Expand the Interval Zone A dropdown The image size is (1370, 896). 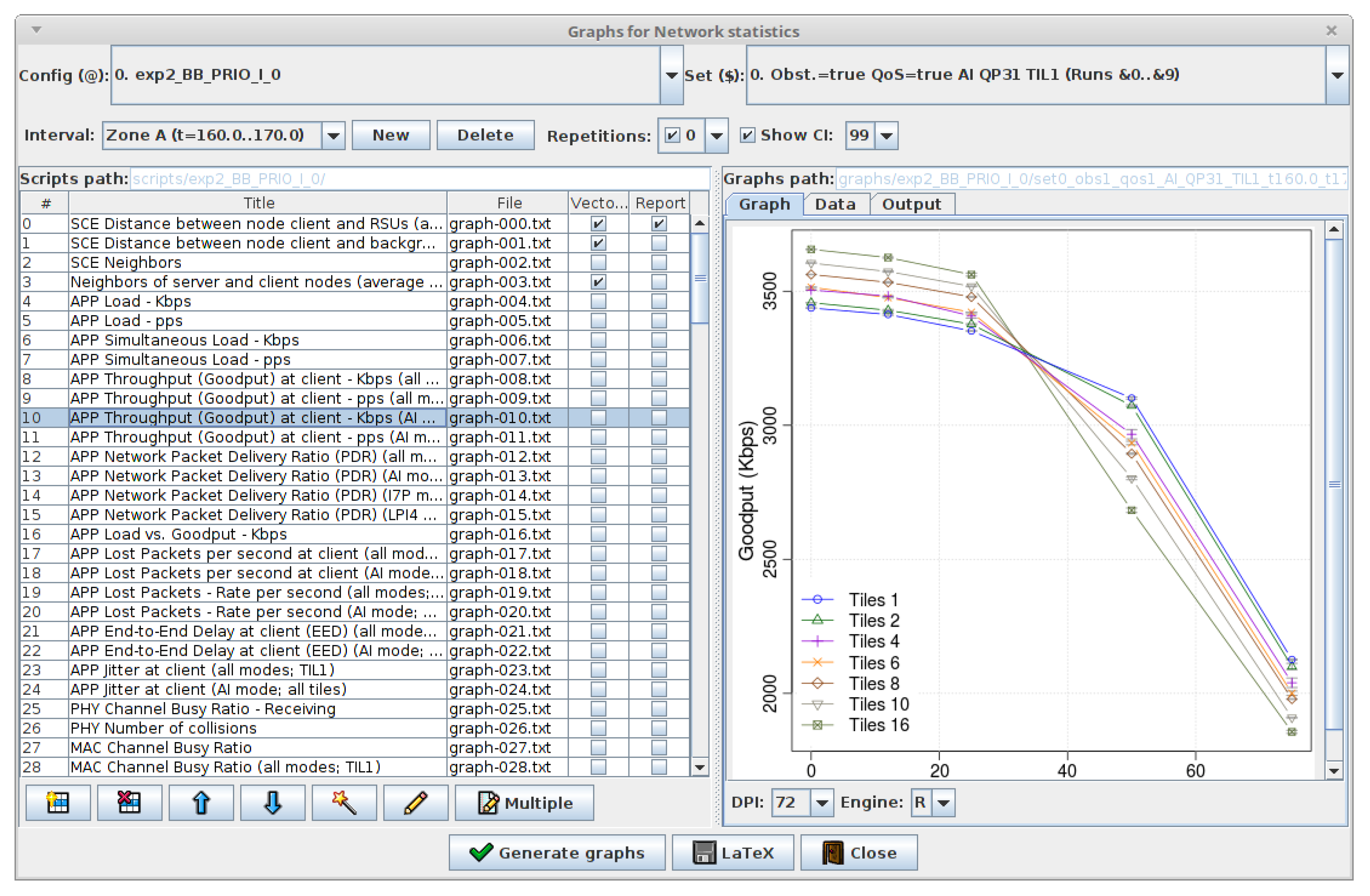(x=333, y=136)
